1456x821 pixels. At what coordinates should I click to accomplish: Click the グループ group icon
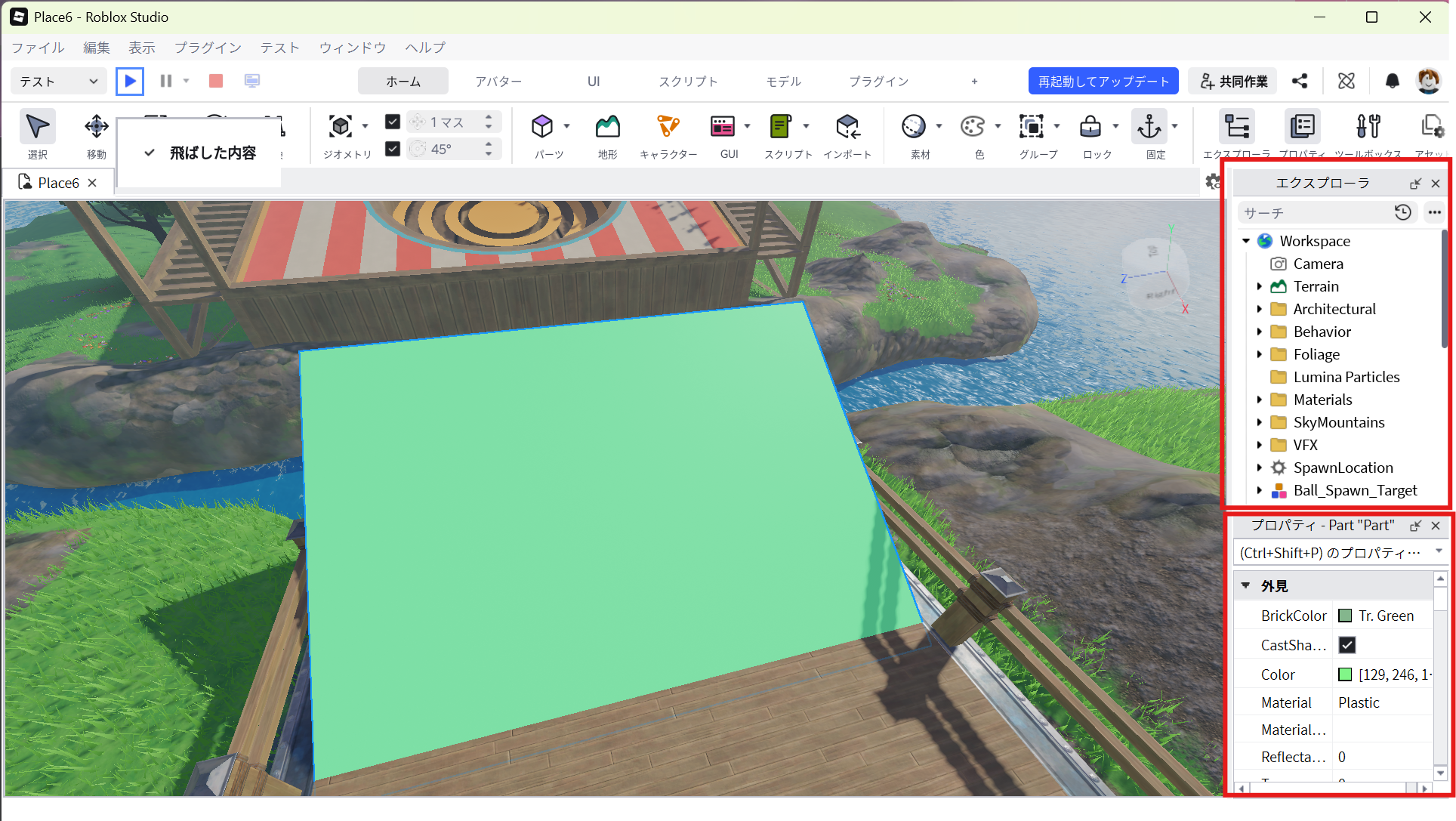point(1032,127)
